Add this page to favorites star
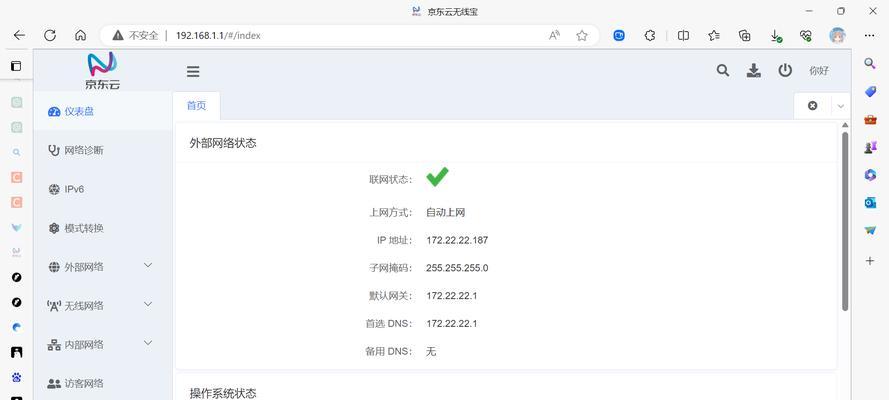This screenshot has height=400, width=889. [x=582, y=35]
